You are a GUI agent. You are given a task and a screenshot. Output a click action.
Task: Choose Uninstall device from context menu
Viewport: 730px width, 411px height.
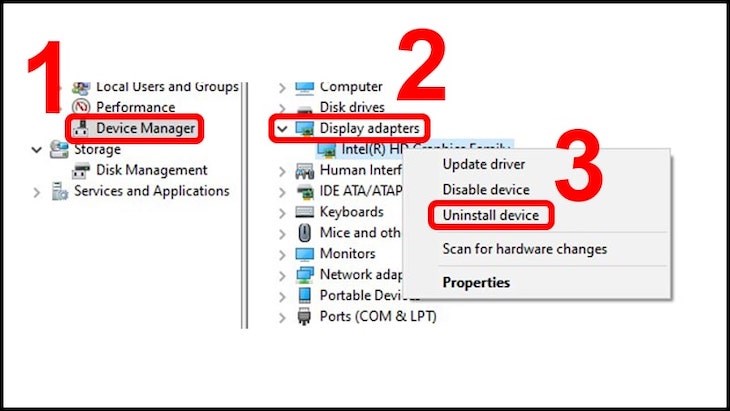pyautogui.click(x=490, y=215)
